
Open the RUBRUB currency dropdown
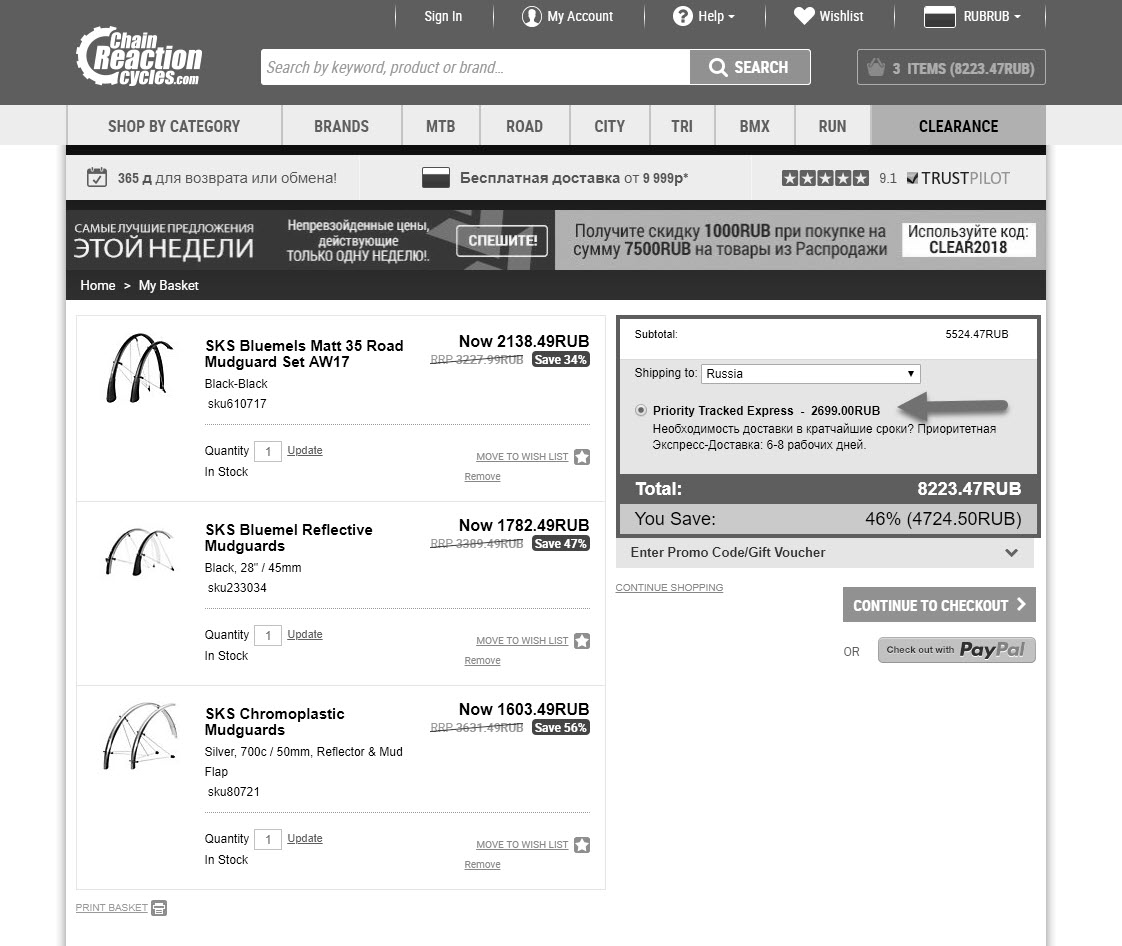point(992,16)
